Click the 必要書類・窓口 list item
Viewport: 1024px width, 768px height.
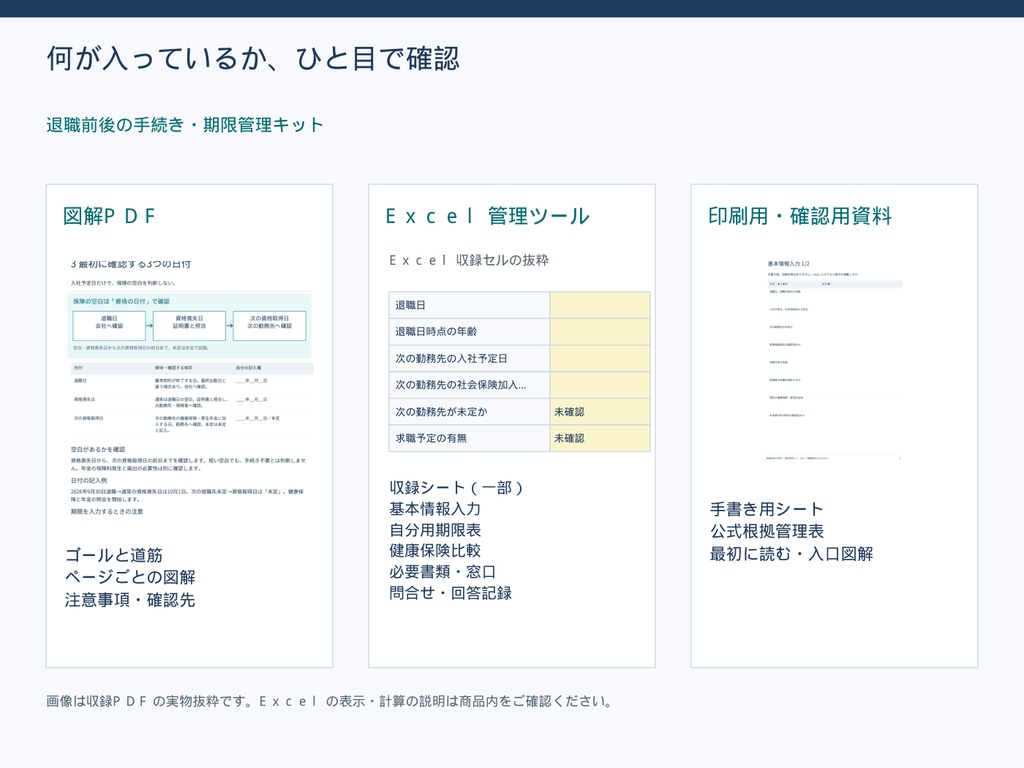pyautogui.click(x=442, y=571)
